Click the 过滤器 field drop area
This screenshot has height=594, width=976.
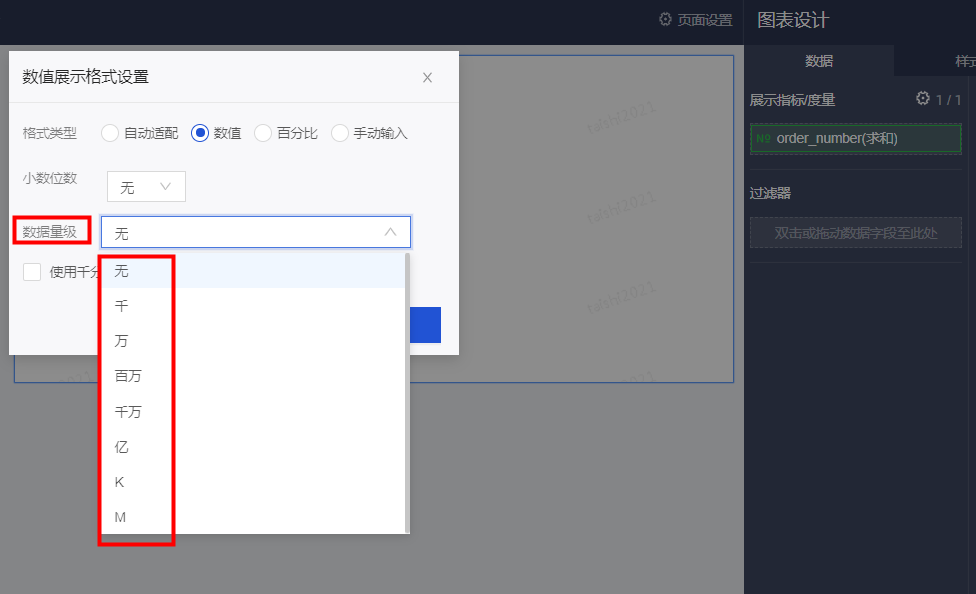[x=856, y=233]
